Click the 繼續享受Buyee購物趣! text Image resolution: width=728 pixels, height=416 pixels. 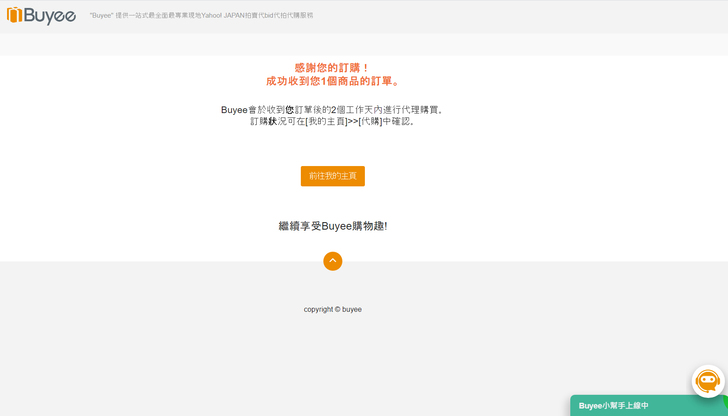point(332,226)
